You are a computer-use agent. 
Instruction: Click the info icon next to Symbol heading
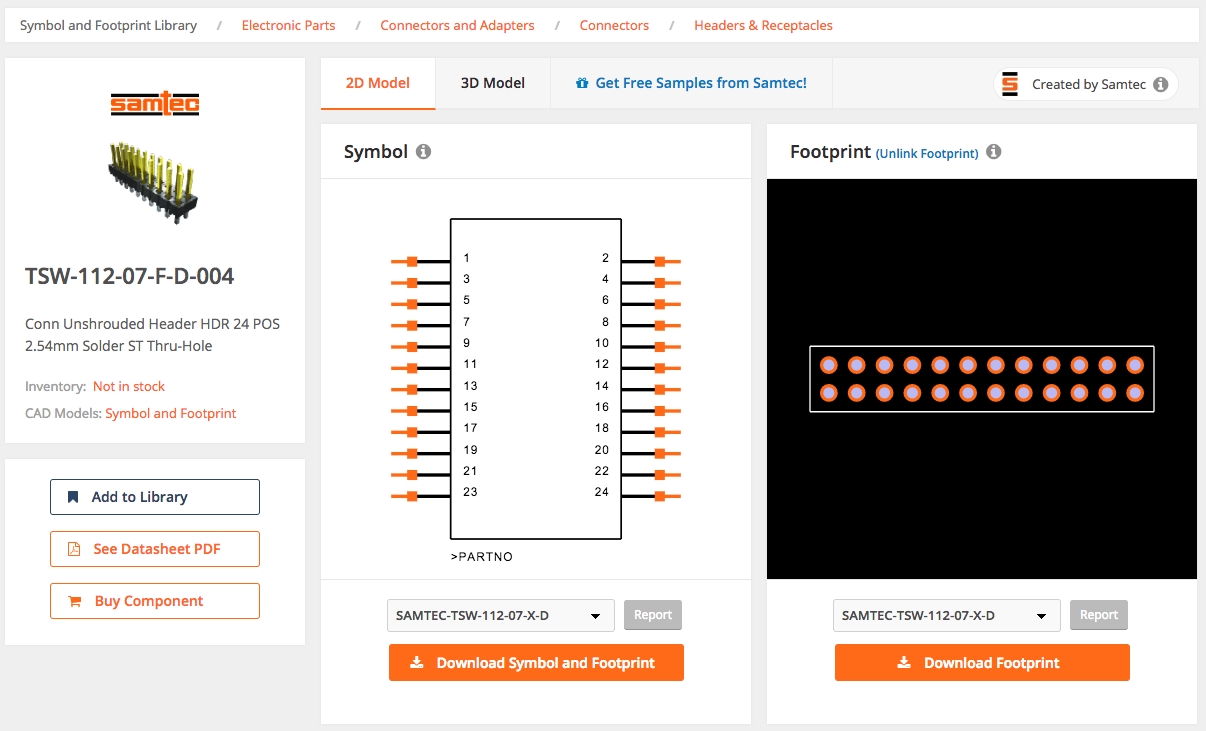point(423,152)
